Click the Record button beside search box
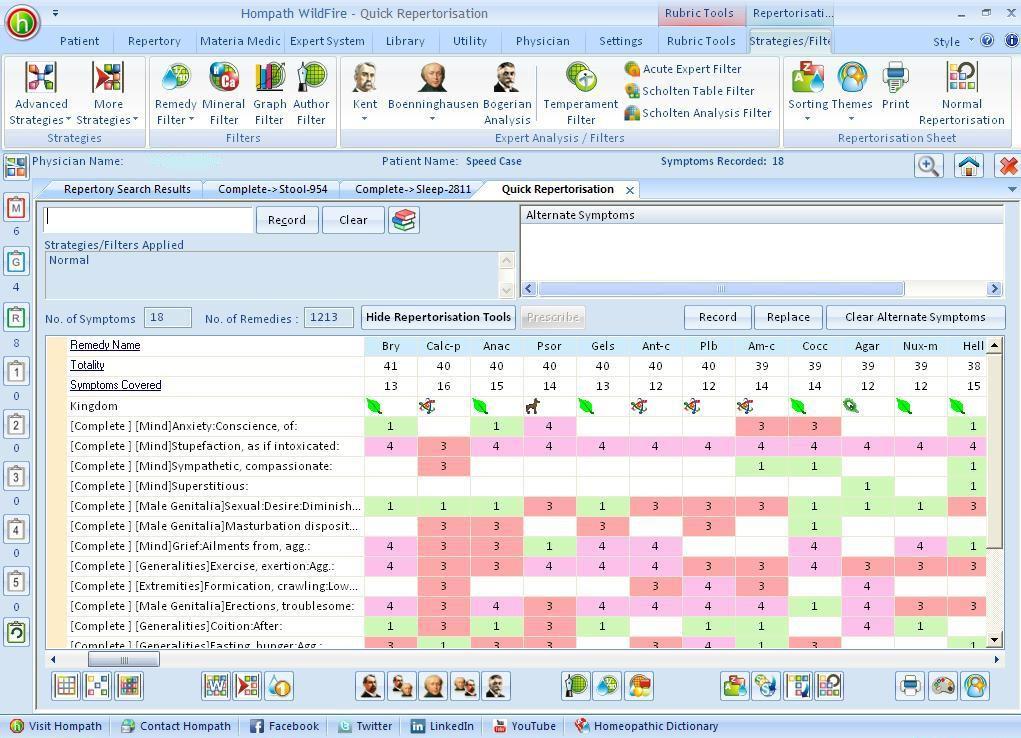The image size is (1021, 738). (x=287, y=220)
